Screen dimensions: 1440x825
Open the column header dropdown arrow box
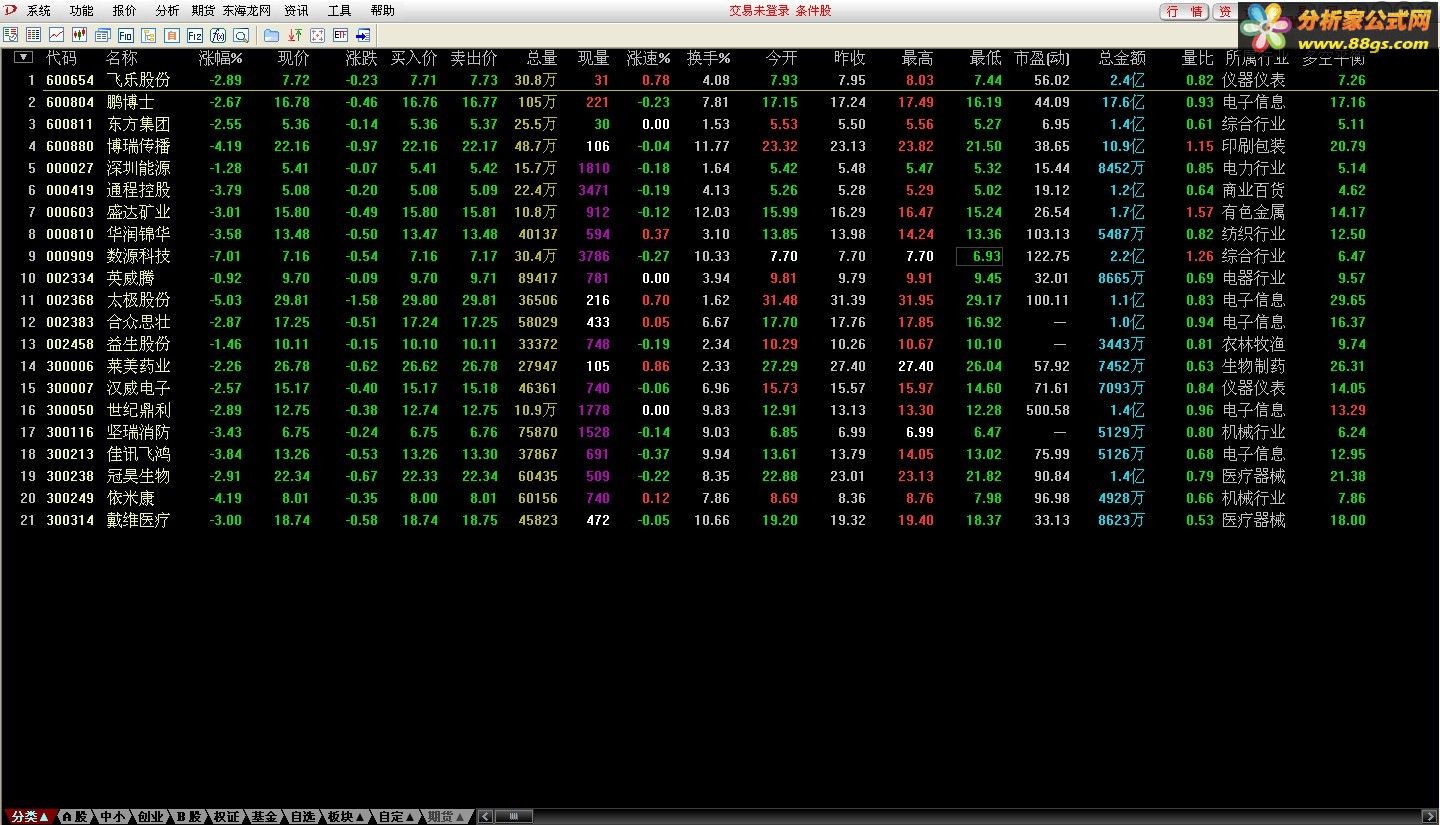(24, 58)
